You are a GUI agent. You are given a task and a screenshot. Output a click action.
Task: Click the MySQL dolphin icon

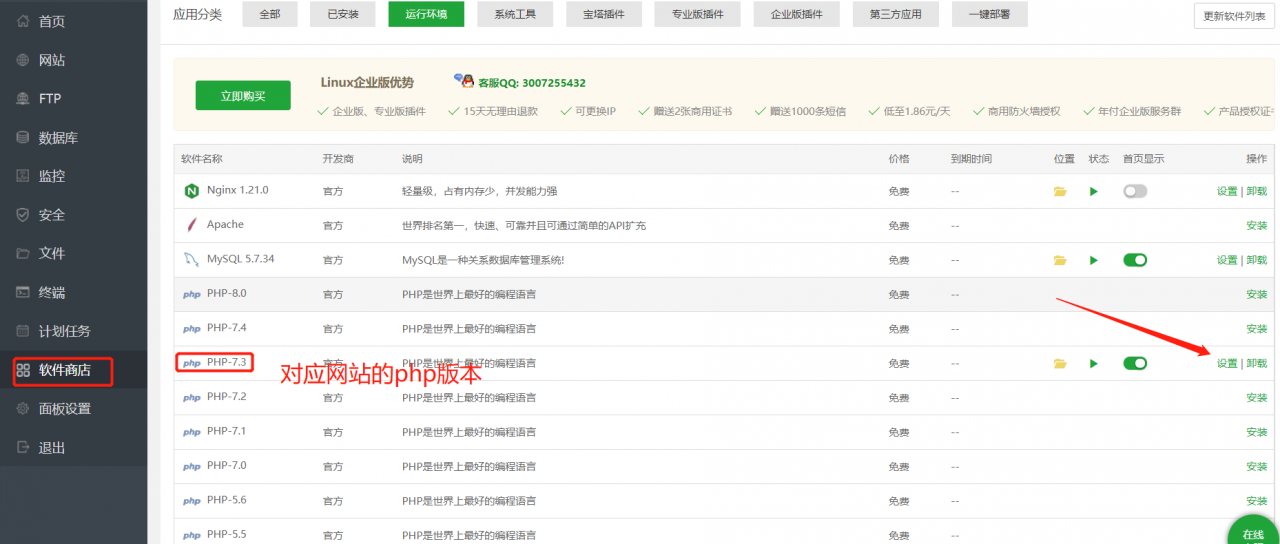click(191, 260)
